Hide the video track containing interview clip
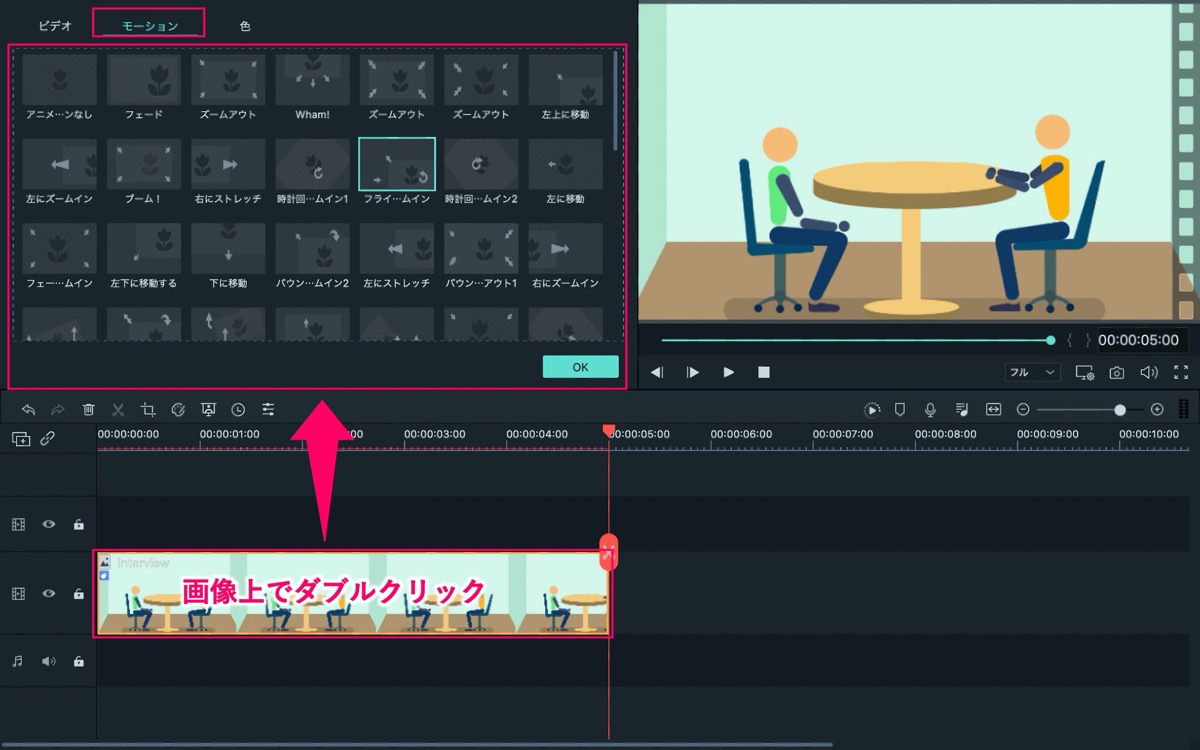The height and width of the screenshot is (750, 1200). [x=48, y=594]
